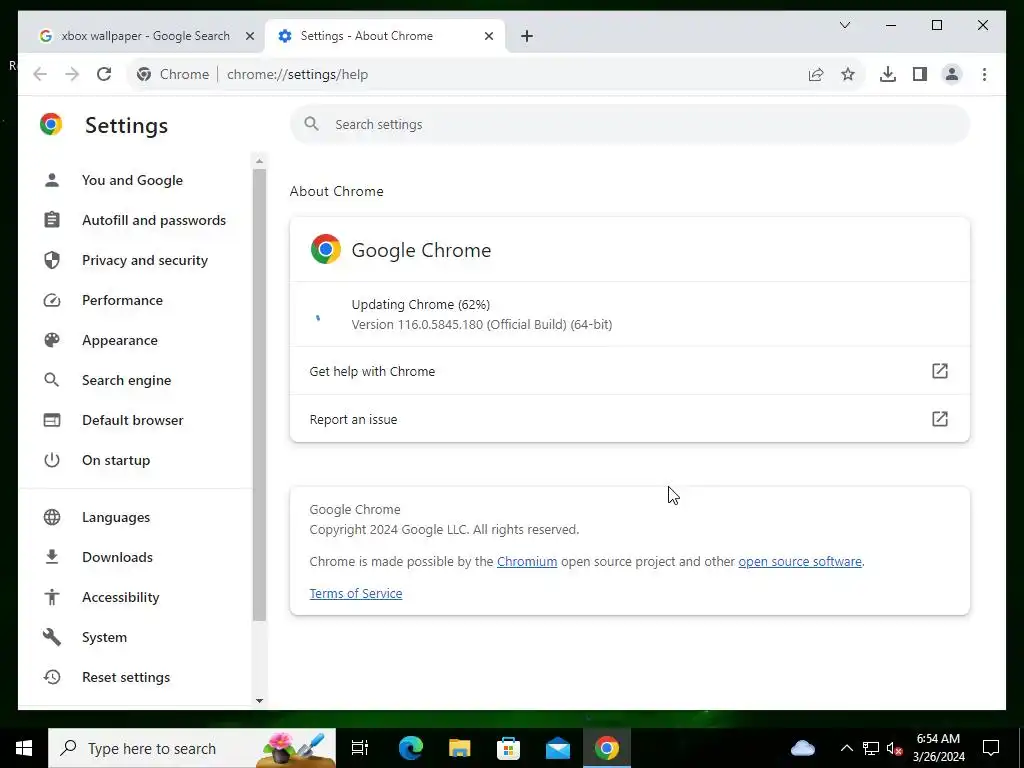Click the weather cloud icon in system tray

(x=803, y=748)
